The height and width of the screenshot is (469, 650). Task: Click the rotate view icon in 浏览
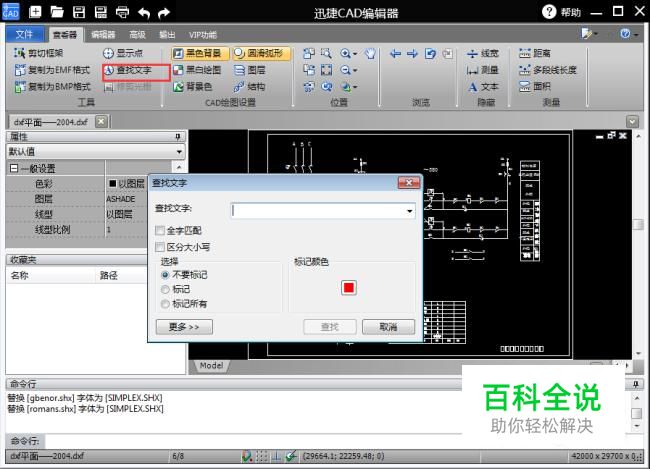pos(430,53)
